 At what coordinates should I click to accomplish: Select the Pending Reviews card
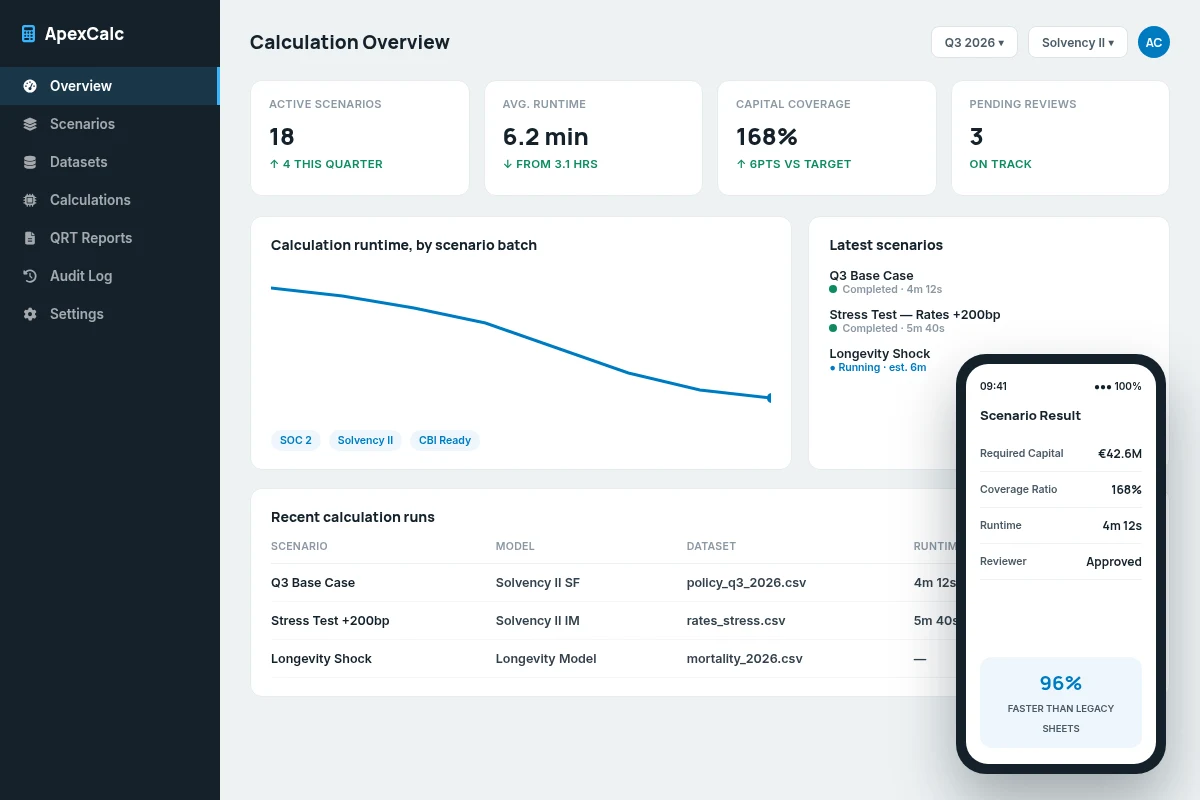[x=1060, y=138]
